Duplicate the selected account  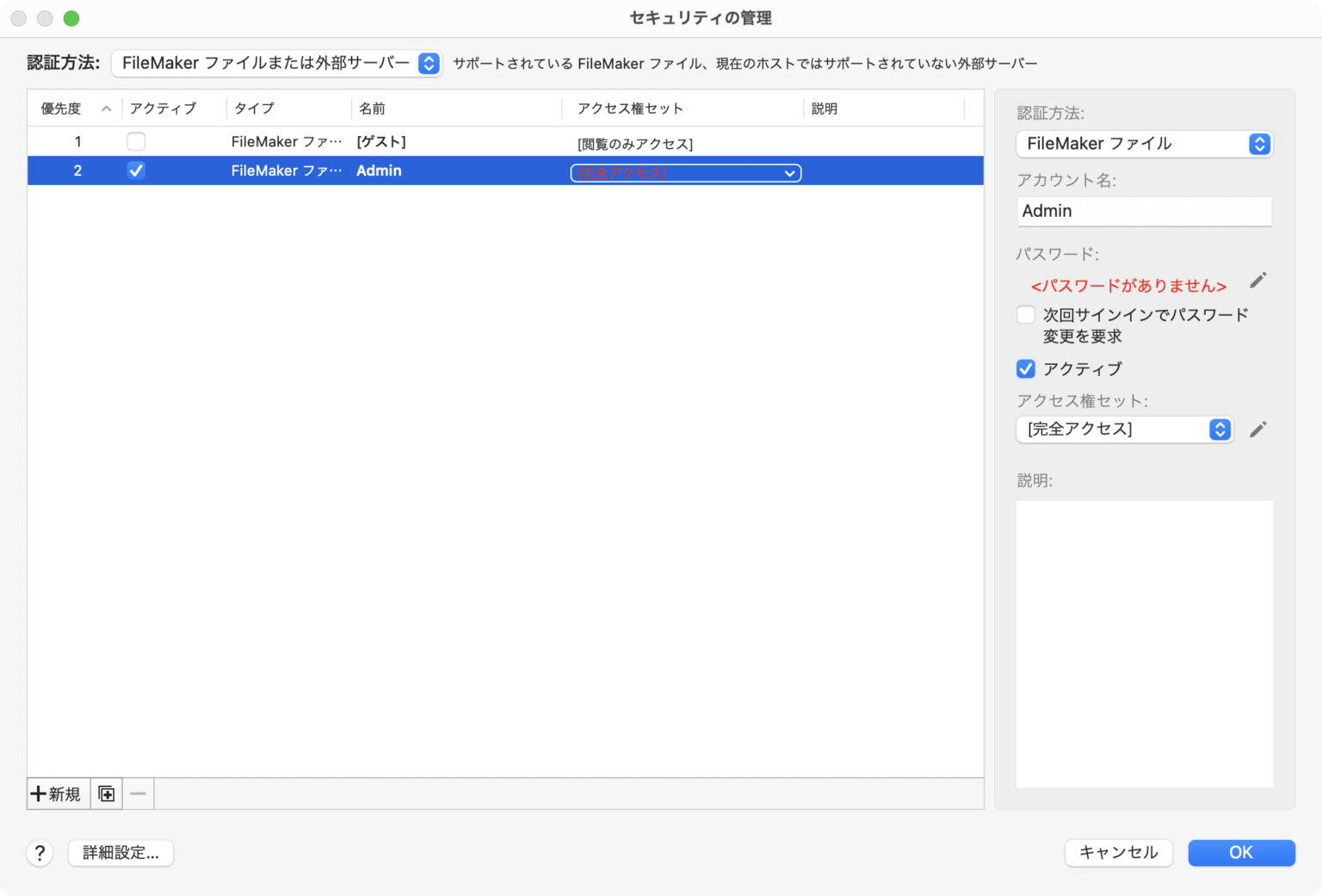[x=106, y=794]
